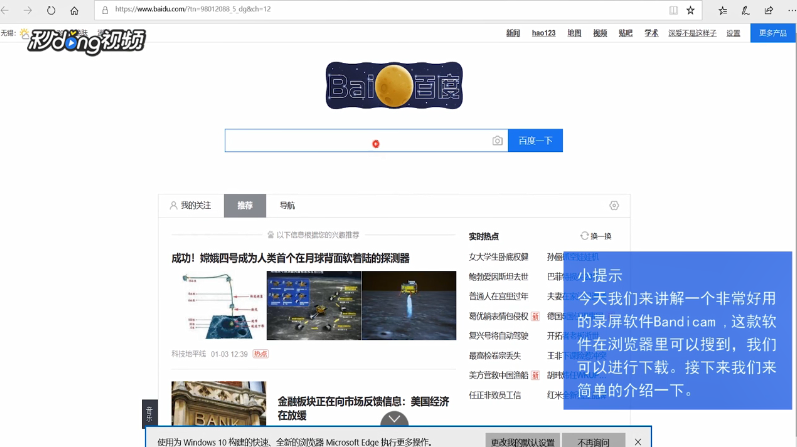797x447 pixels.
Task: Open the lunar orbit diagram thumbnail
Action: coord(219,306)
